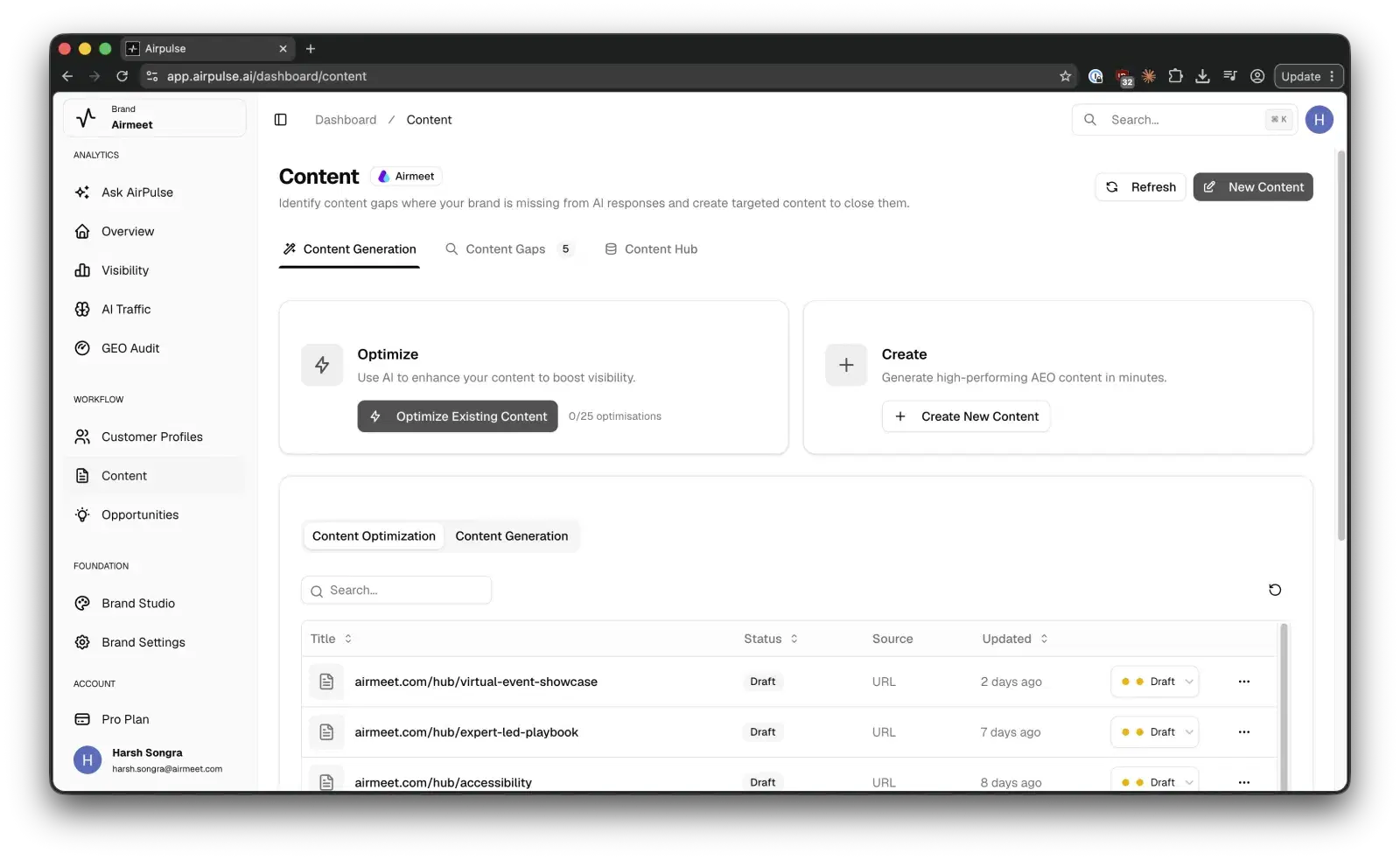Viewport: 1400px width, 860px height.
Task: Open airmeet.com/hub/accessibility entry
Action: tap(443, 782)
